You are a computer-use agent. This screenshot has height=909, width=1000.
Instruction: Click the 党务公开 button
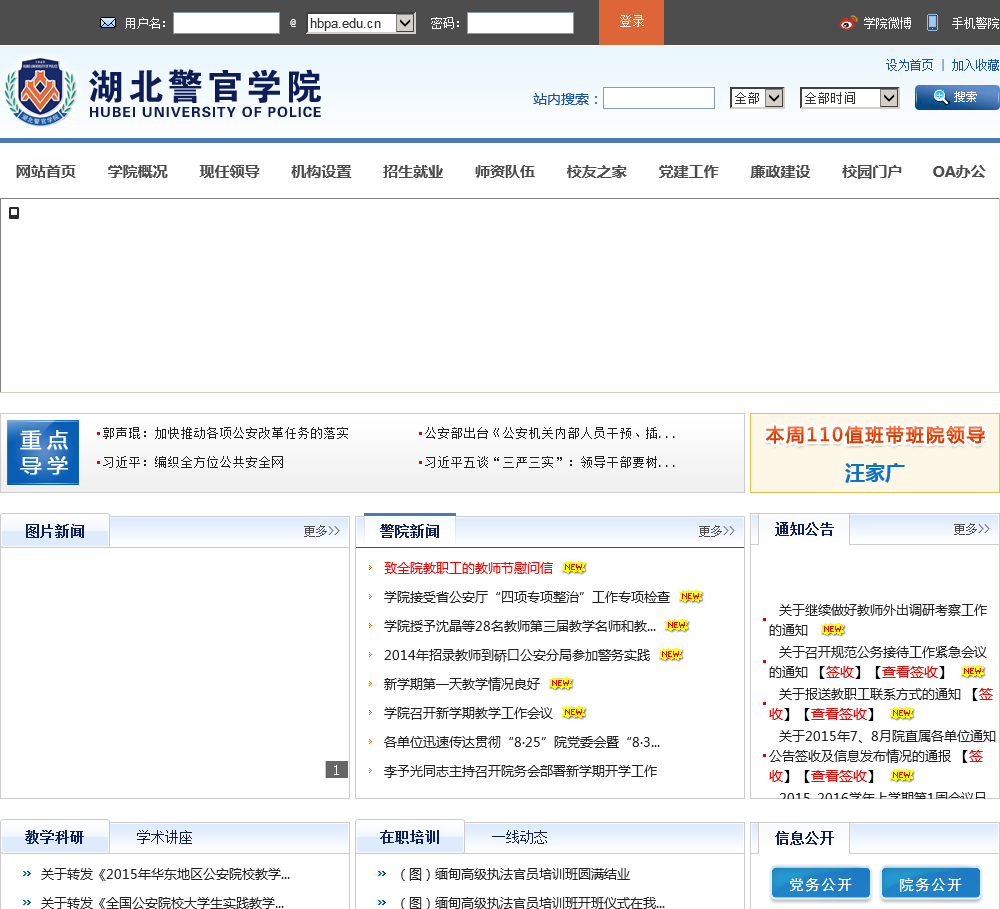[821, 884]
